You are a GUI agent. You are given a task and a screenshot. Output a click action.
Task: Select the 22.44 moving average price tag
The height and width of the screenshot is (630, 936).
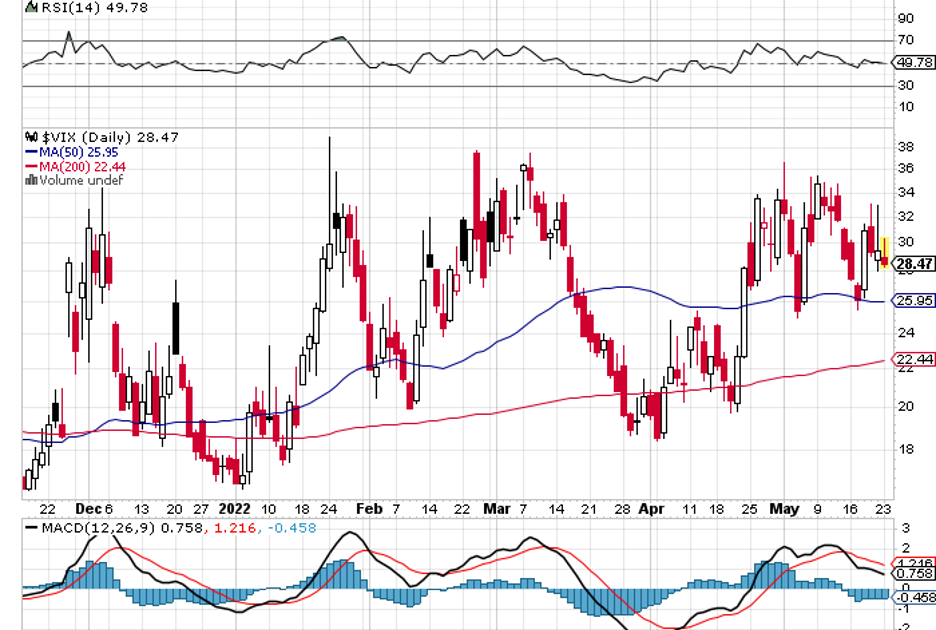tap(916, 360)
